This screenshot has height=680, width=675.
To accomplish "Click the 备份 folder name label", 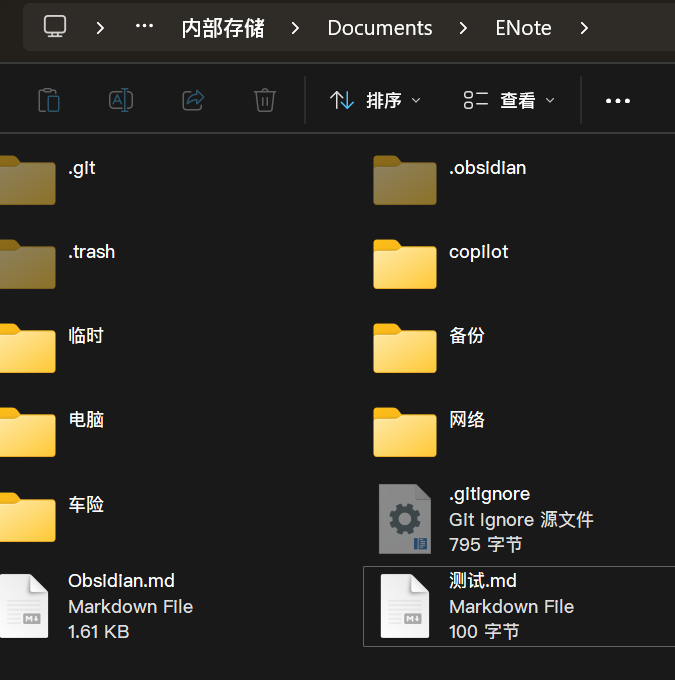I will click(467, 336).
